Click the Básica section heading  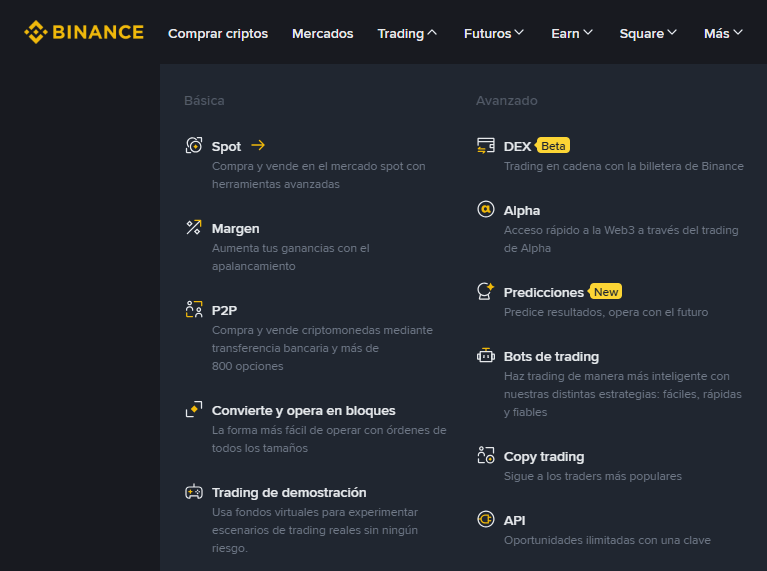pyautogui.click(x=204, y=100)
